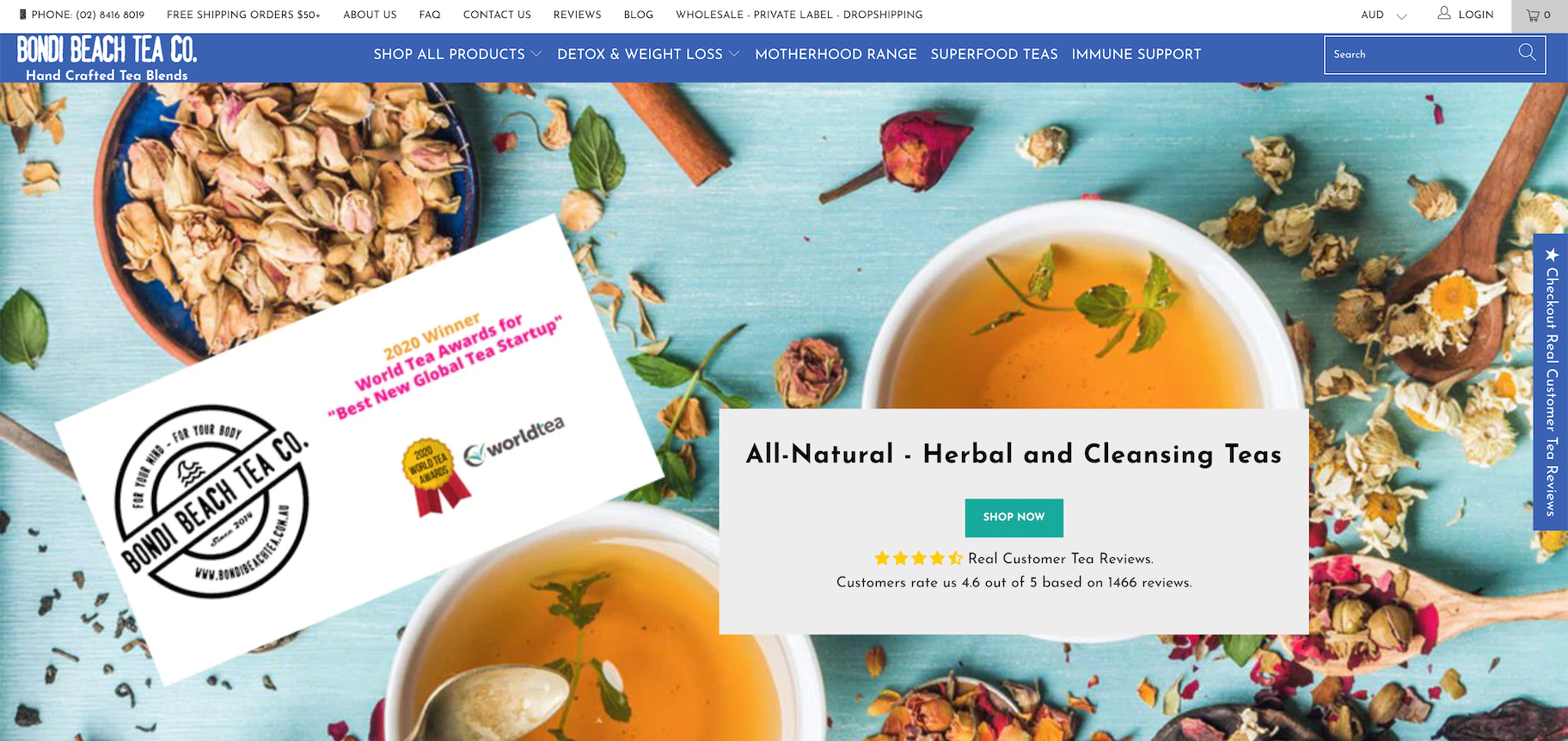Click the search magnifier icon
The height and width of the screenshot is (741, 1568).
[x=1527, y=52]
